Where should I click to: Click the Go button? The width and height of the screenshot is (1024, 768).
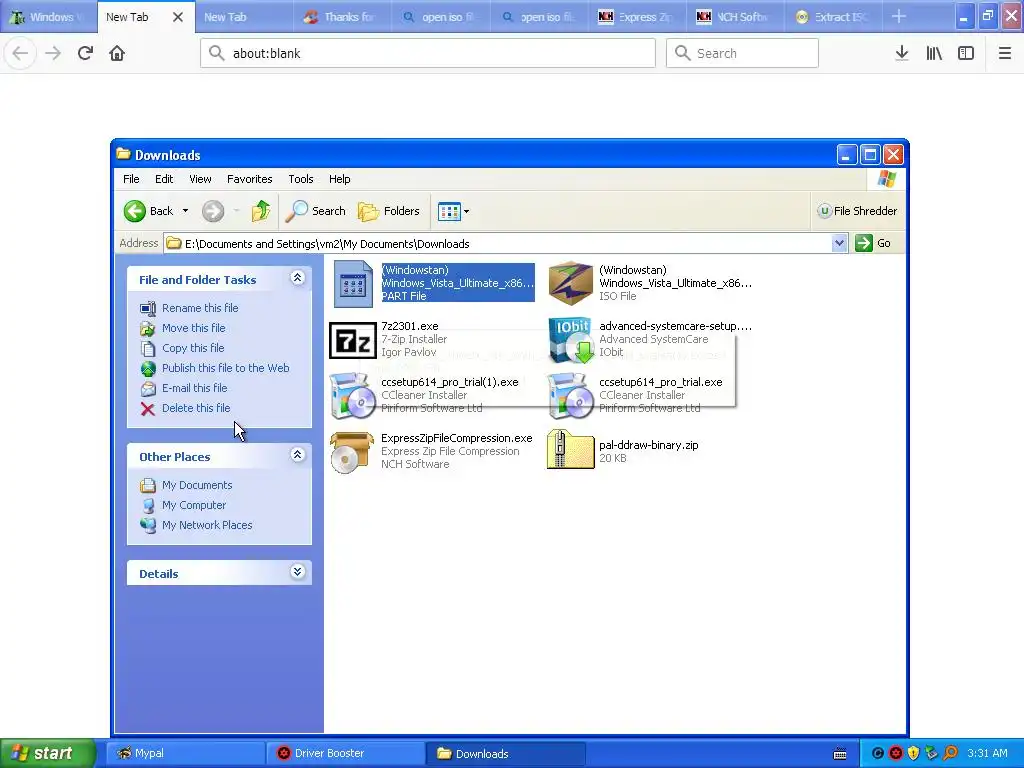pos(873,243)
